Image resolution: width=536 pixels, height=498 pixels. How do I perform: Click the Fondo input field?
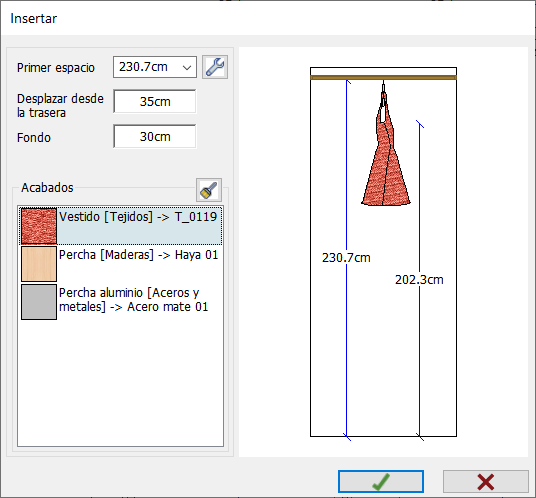(x=155, y=137)
